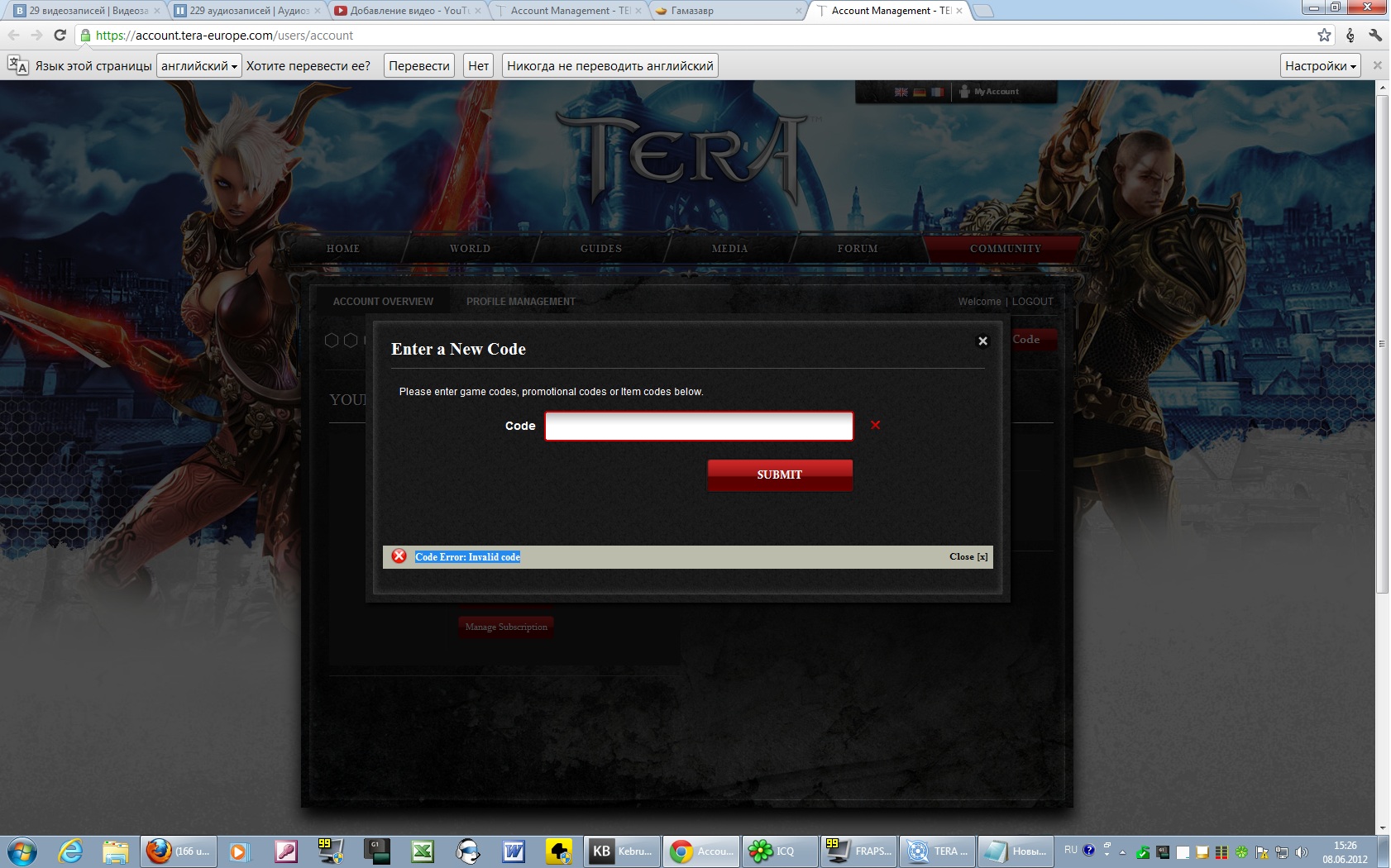Click the Manage Subscription button
This screenshot has height=868, width=1391.
tap(506, 627)
